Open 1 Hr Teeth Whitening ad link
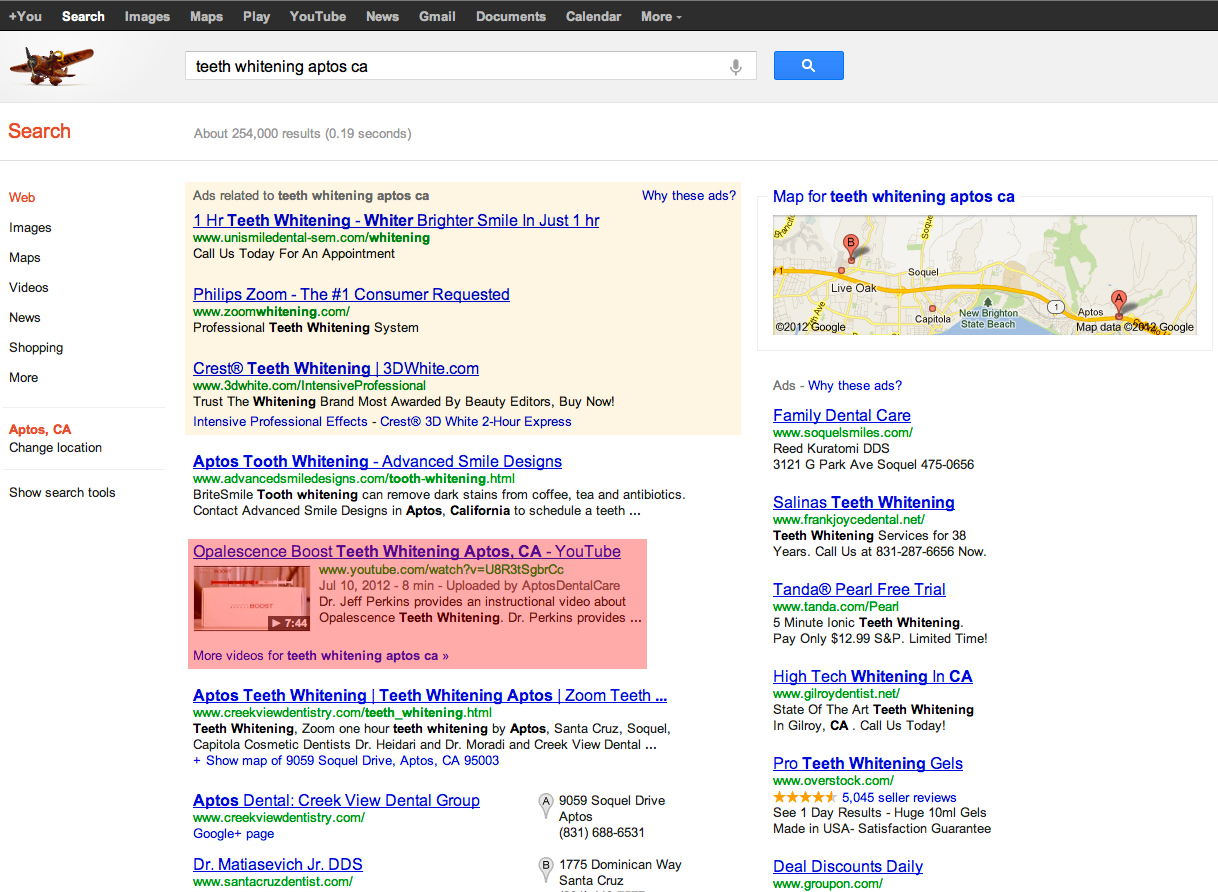This screenshot has height=892, width=1218. coord(396,220)
